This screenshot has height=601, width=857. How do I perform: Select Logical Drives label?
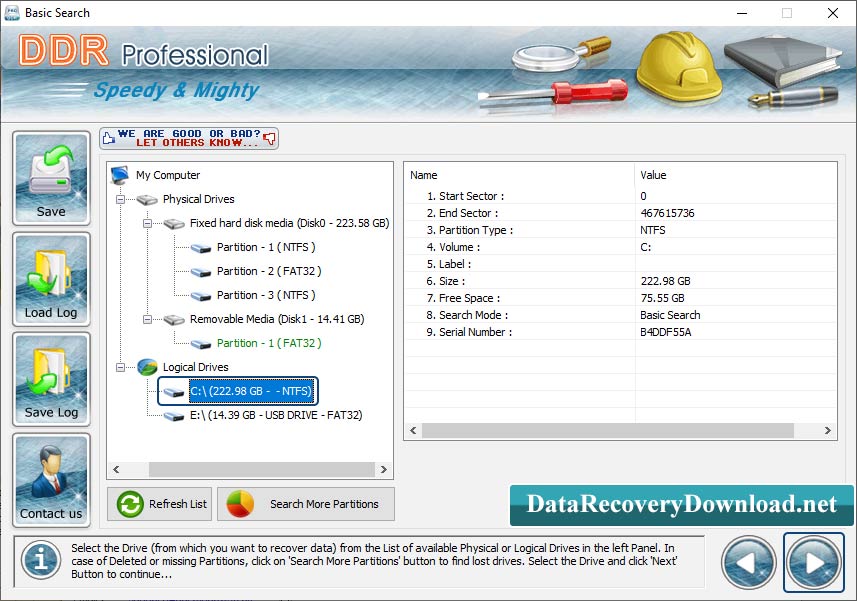(195, 367)
